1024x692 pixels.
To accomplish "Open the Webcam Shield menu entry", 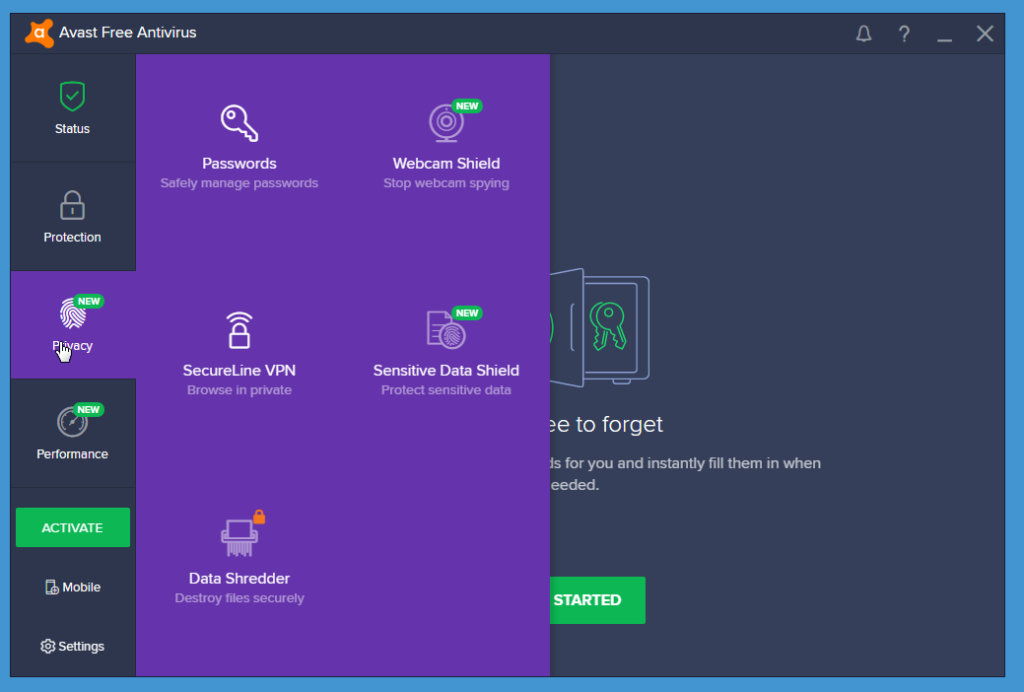I will 446,147.
